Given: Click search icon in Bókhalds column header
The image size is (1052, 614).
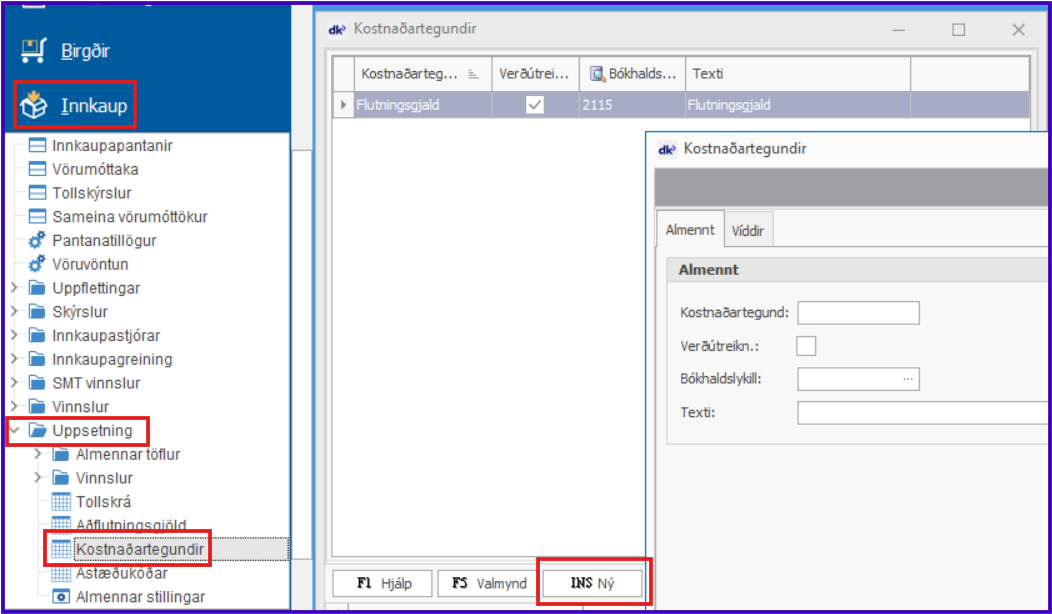Looking at the screenshot, I should point(597,74).
